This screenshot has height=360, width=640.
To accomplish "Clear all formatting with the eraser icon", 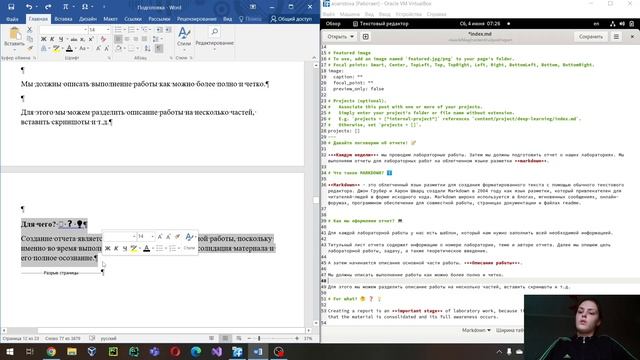I will (x=103, y=39).
